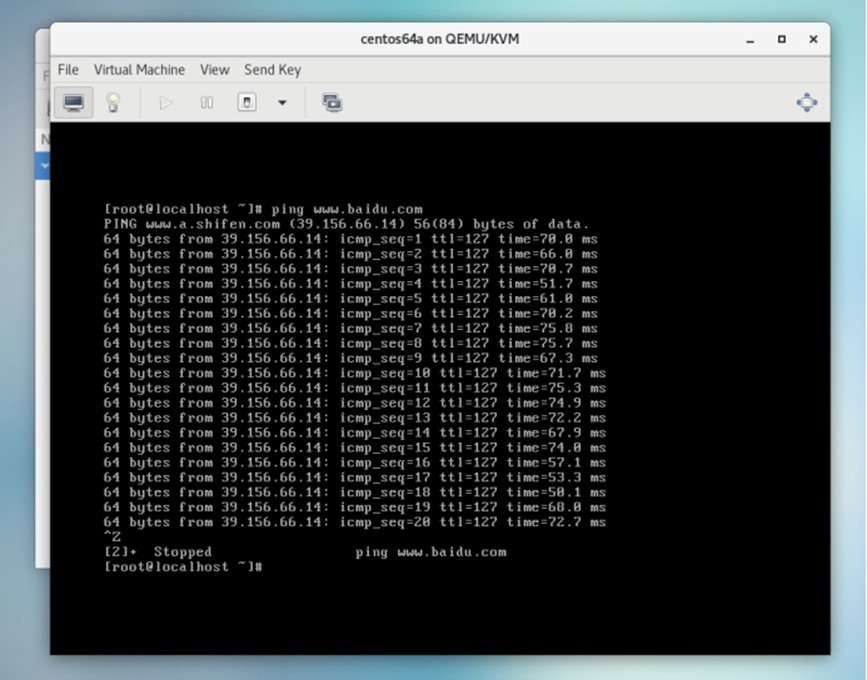Click the first 'ping www.baidu.com' command line
Image resolution: width=867 pixels, height=680 pixels.
coord(263,210)
